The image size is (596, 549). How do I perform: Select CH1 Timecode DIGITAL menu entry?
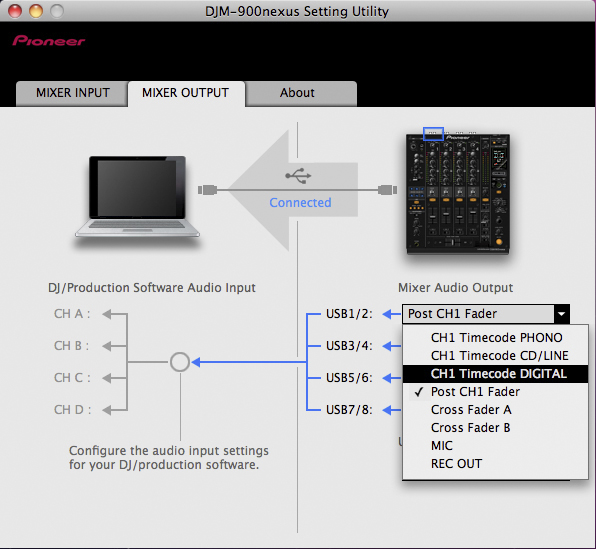click(495, 374)
